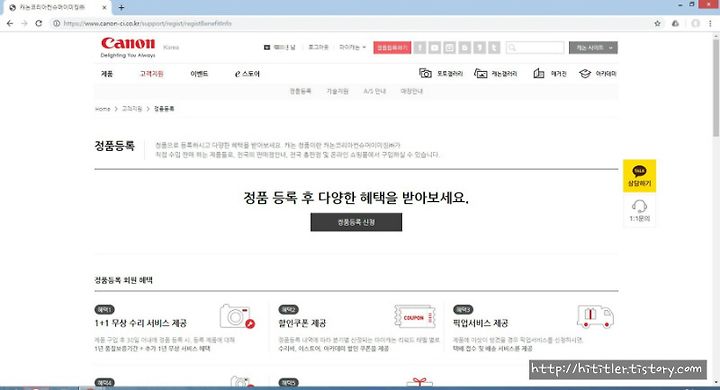Click the 정품등록 회원 혜택 heading
This screenshot has width=720, height=390.
click(124, 280)
